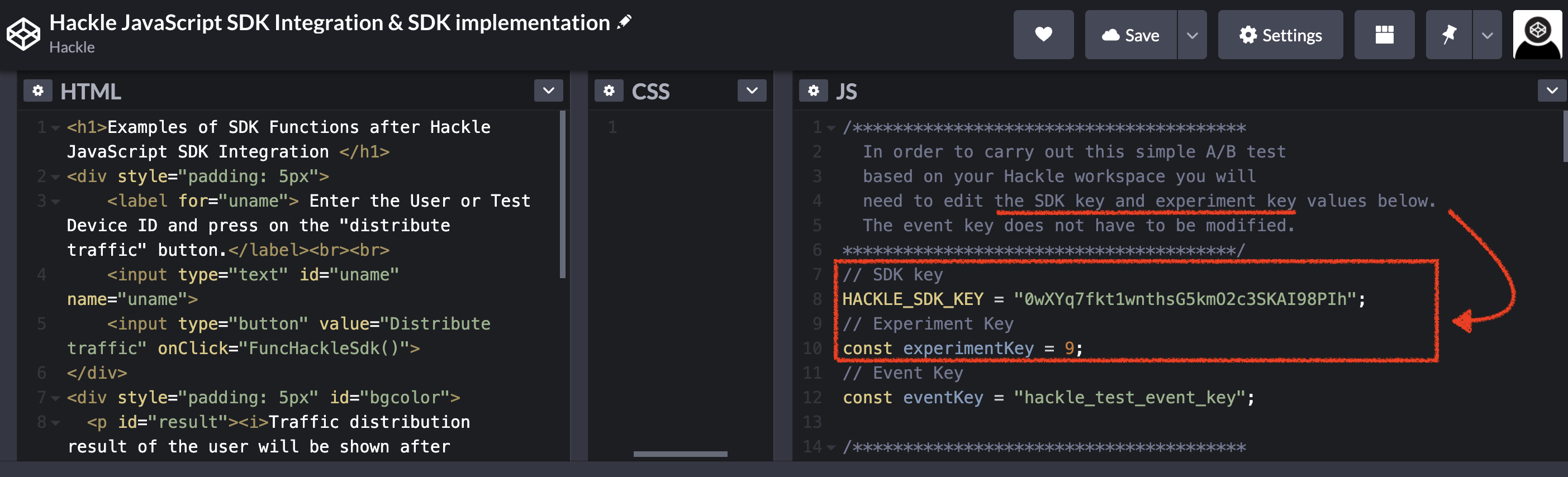Open HTML editor settings gear
The width and height of the screenshot is (1568, 477).
pos(38,90)
